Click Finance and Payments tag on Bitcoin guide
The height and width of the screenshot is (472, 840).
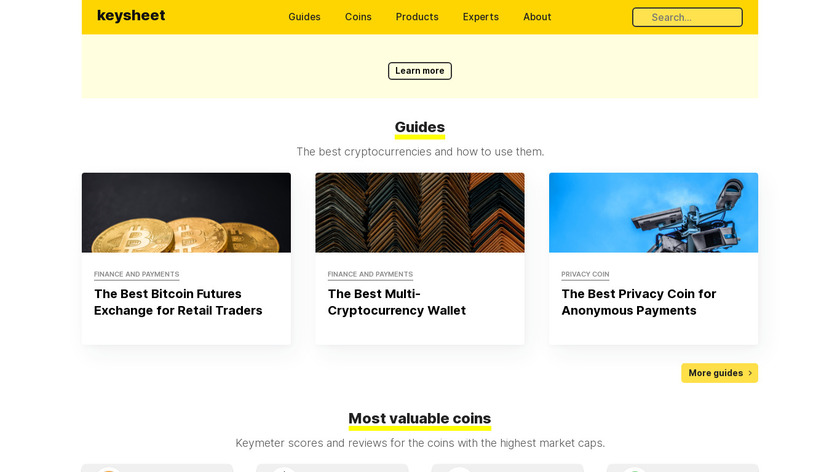pos(137,274)
